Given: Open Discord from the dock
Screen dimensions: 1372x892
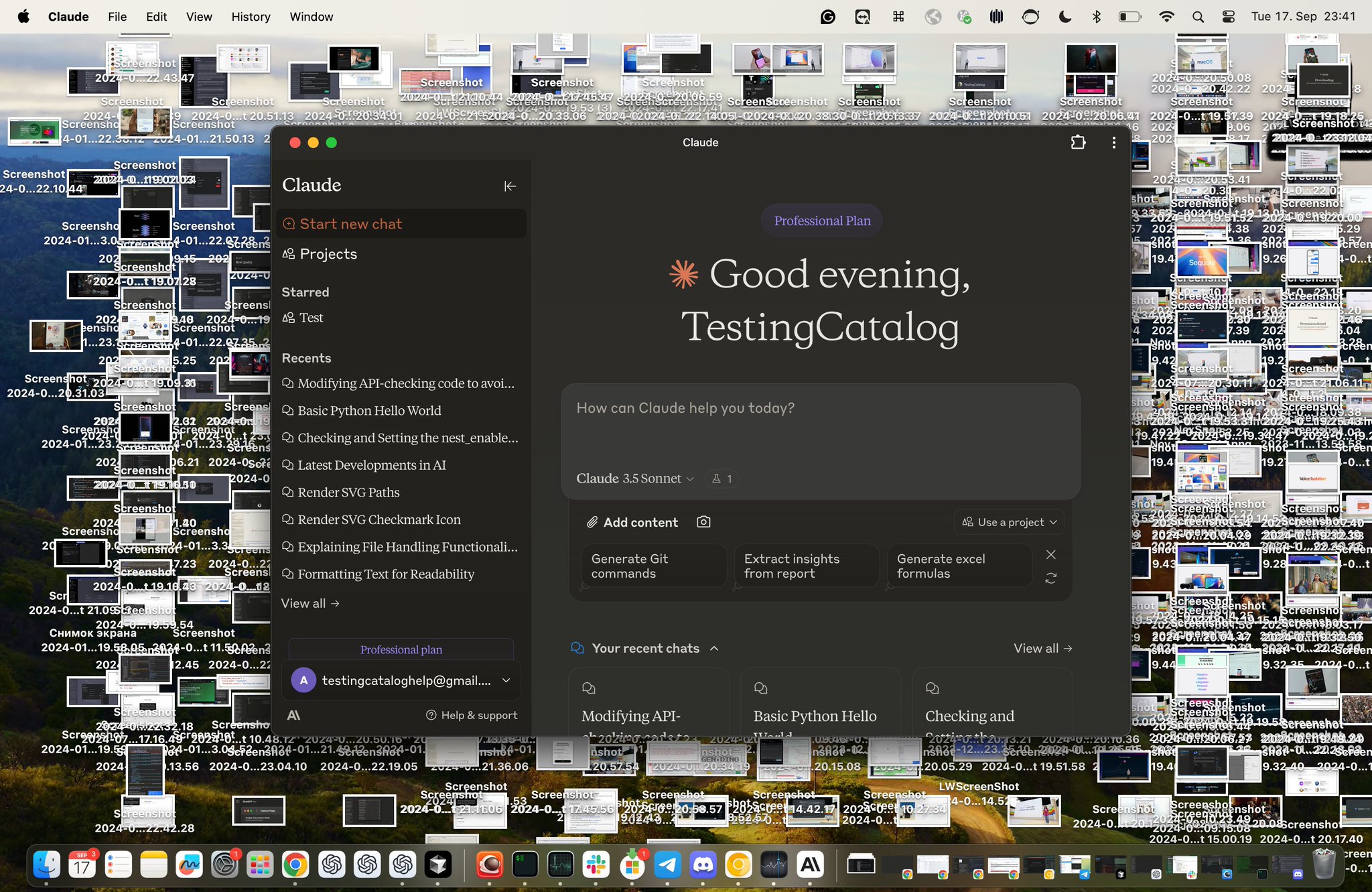Looking at the screenshot, I should point(703,865).
